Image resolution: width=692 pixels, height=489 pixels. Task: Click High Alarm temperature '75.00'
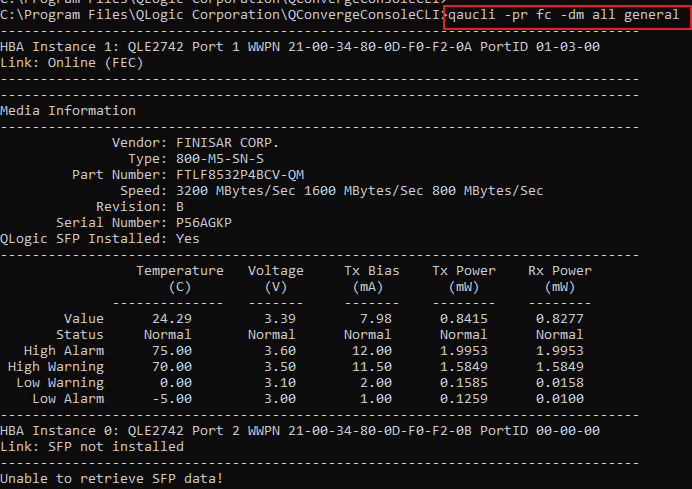pyautogui.click(x=172, y=351)
